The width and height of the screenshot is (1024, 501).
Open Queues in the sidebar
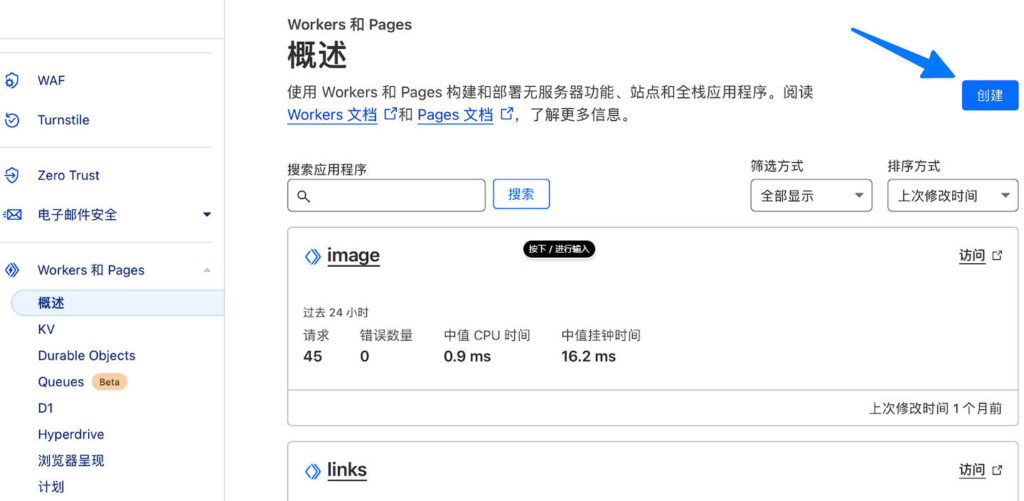(61, 381)
